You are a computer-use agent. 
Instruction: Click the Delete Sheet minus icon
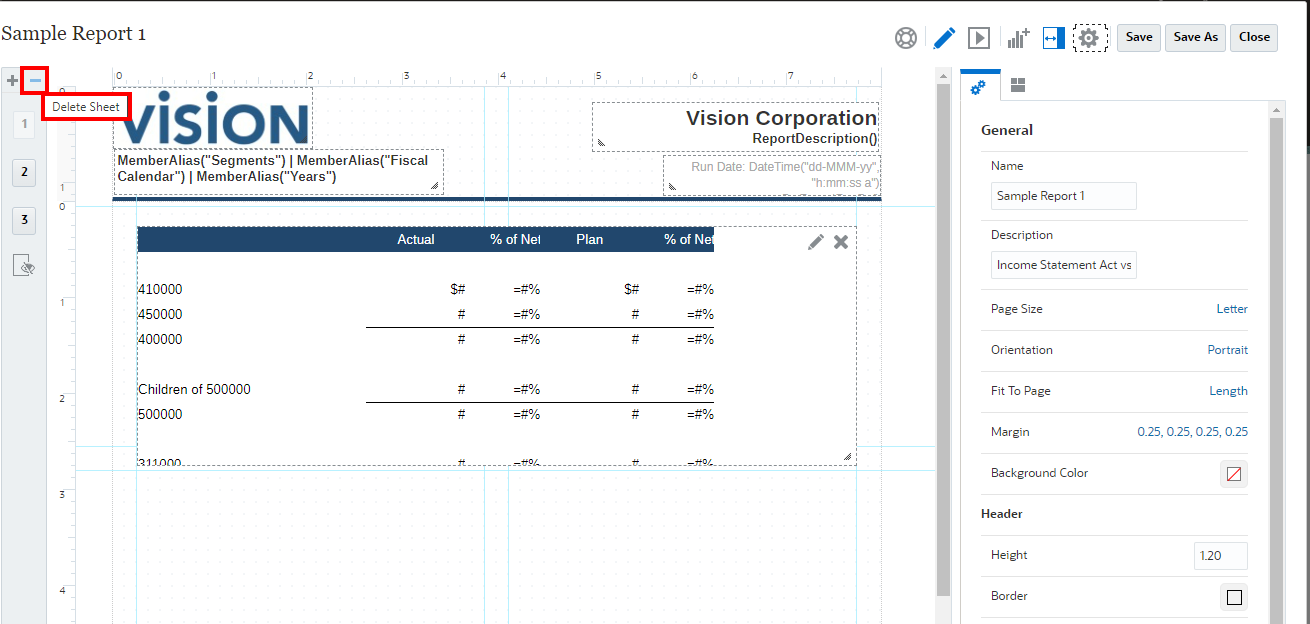[x=35, y=80]
